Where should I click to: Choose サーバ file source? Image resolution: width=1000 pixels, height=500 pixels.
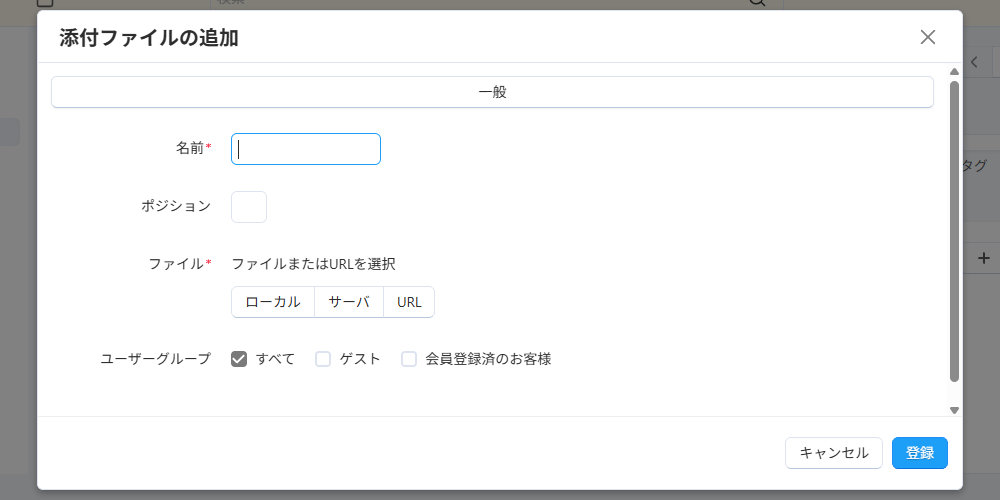point(349,302)
